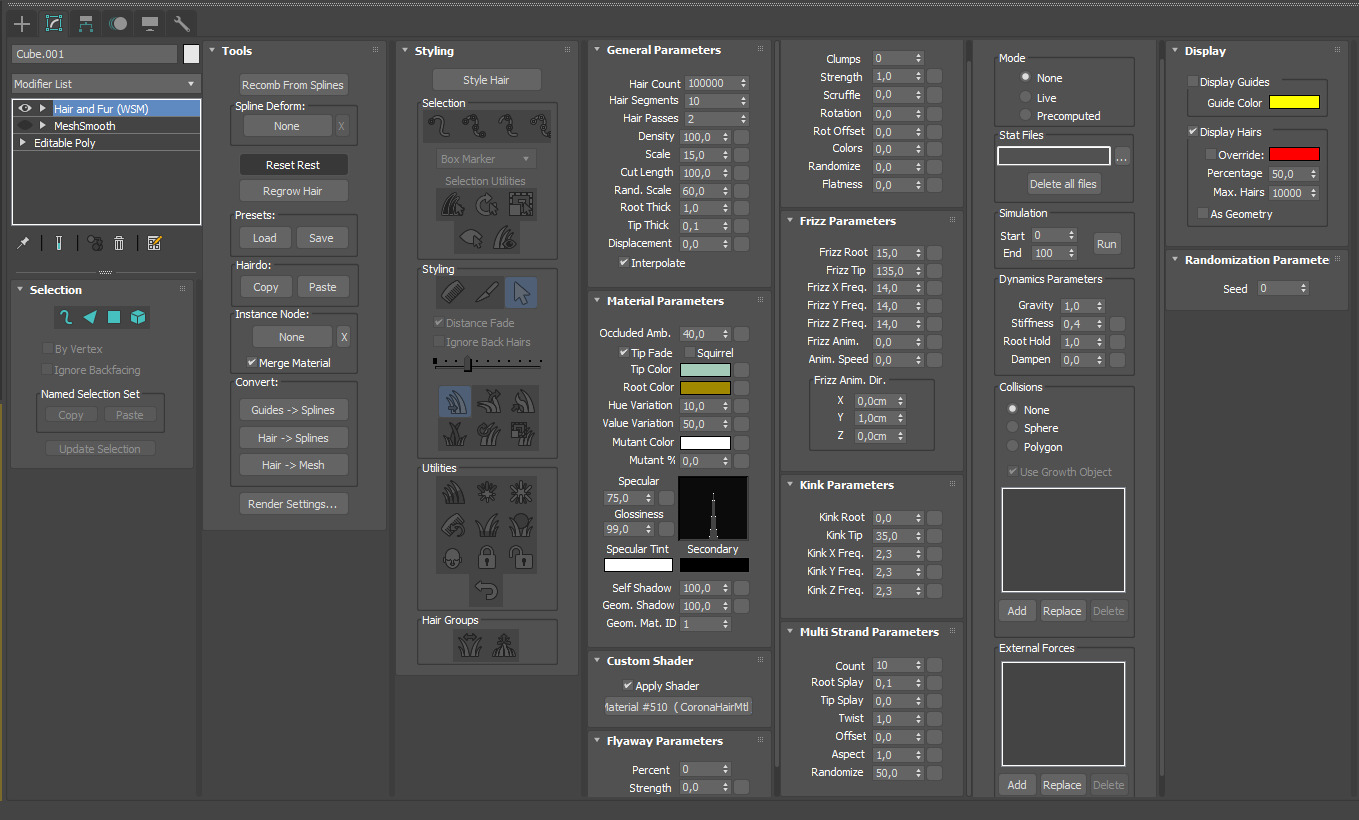Open the Display command panel tab
Image resolution: width=1359 pixels, height=820 pixels.
150,23
